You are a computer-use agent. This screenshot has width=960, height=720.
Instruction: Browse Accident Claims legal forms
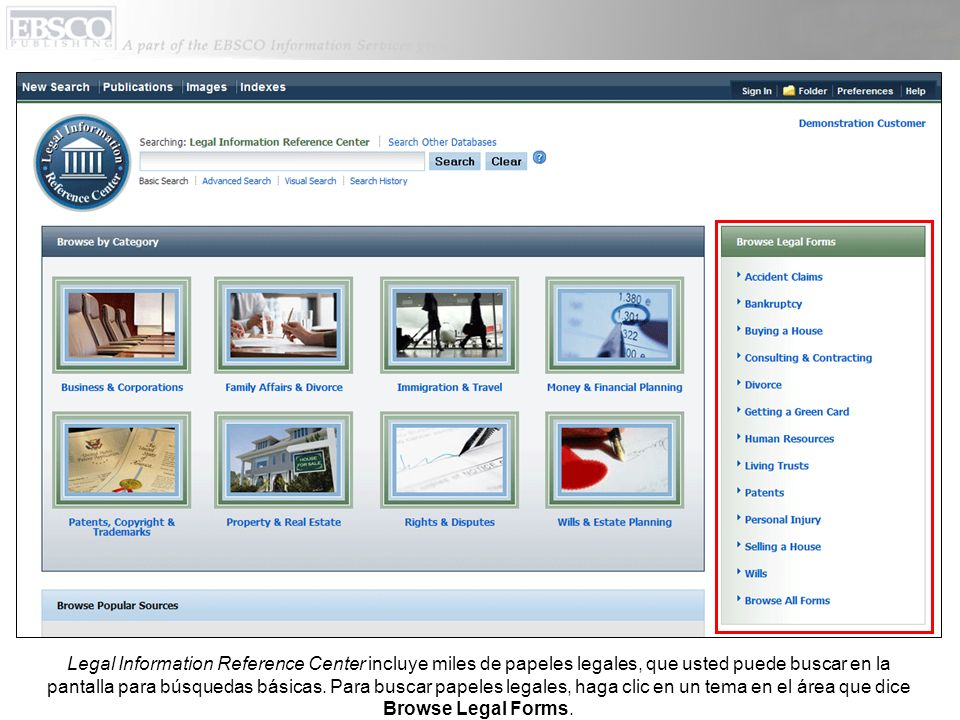coord(784,277)
